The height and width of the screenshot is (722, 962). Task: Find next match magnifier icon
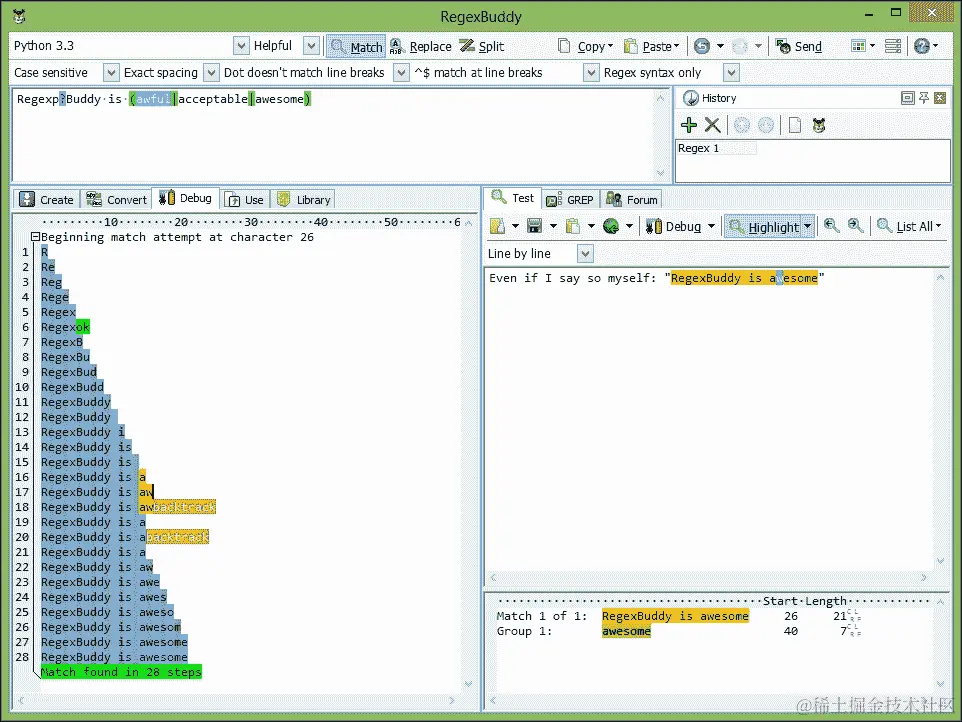tap(855, 226)
